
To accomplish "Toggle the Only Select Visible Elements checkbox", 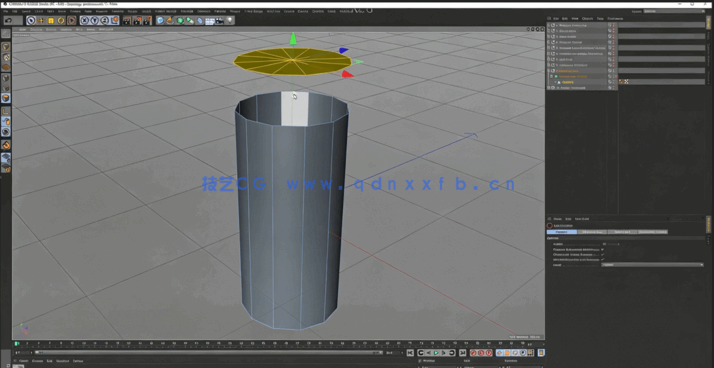I will tap(603, 255).
